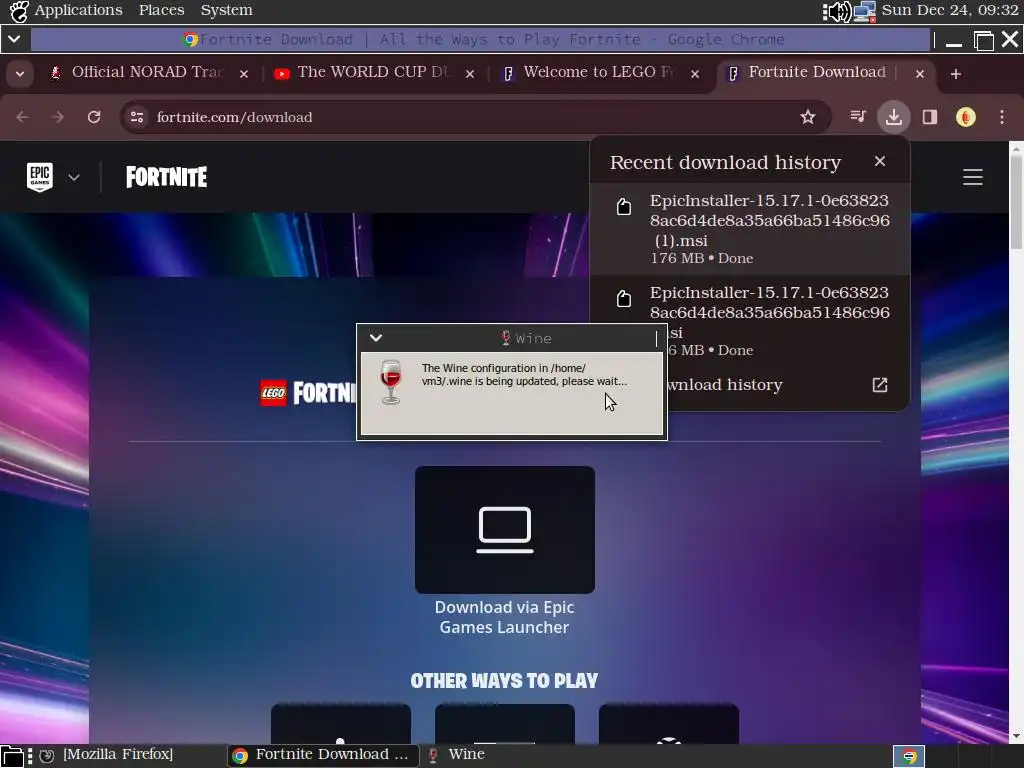1024x768 pixels.
Task: Open the System menu
Action: click(x=226, y=10)
